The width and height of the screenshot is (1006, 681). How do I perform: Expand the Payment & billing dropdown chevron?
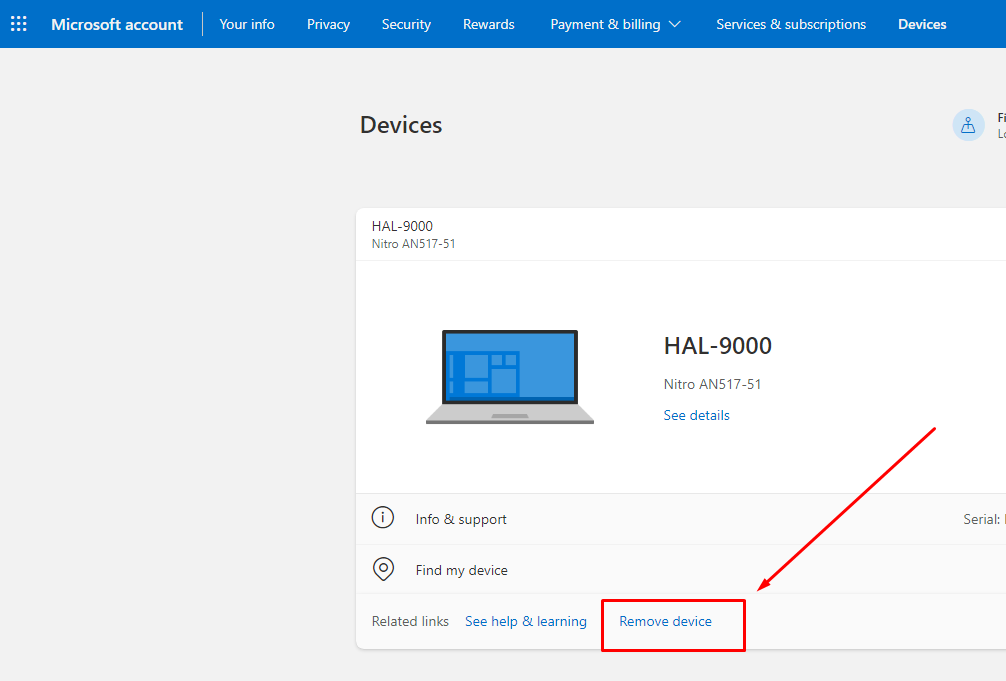tap(674, 24)
